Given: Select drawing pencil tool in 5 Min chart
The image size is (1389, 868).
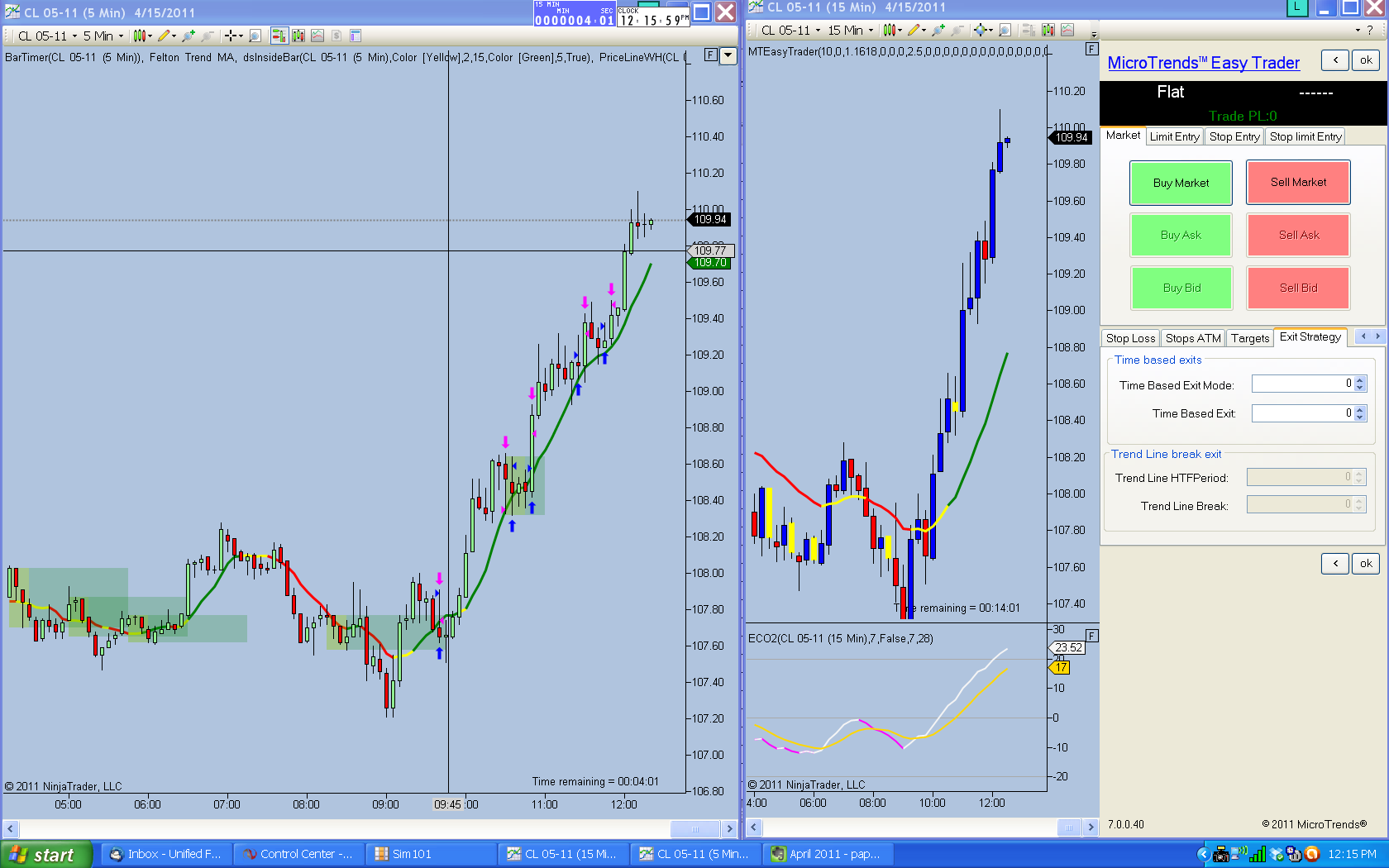Looking at the screenshot, I should click(x=167, y=36).
